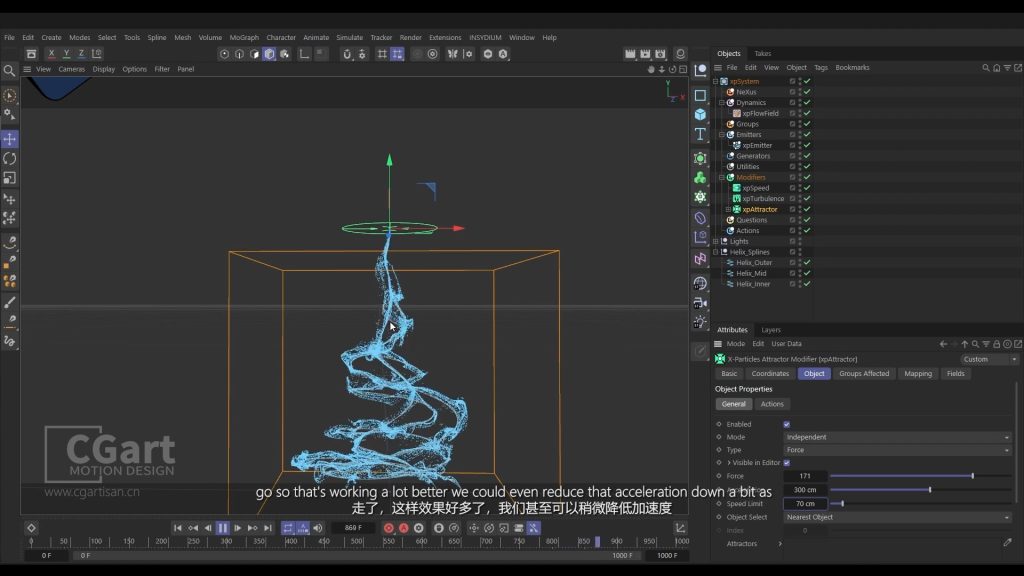Open the search magnifier icon at top left
This screenshot has width=1024, height=576.
pyautogui.click(x=9, y=70)
